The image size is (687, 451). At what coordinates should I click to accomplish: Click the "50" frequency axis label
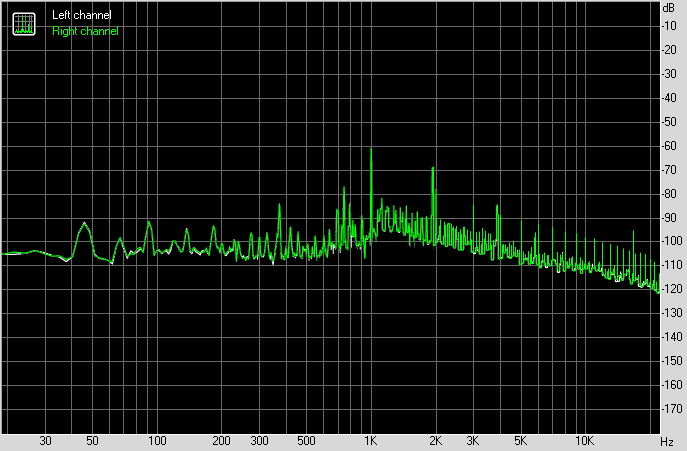(x=92, y=440)
